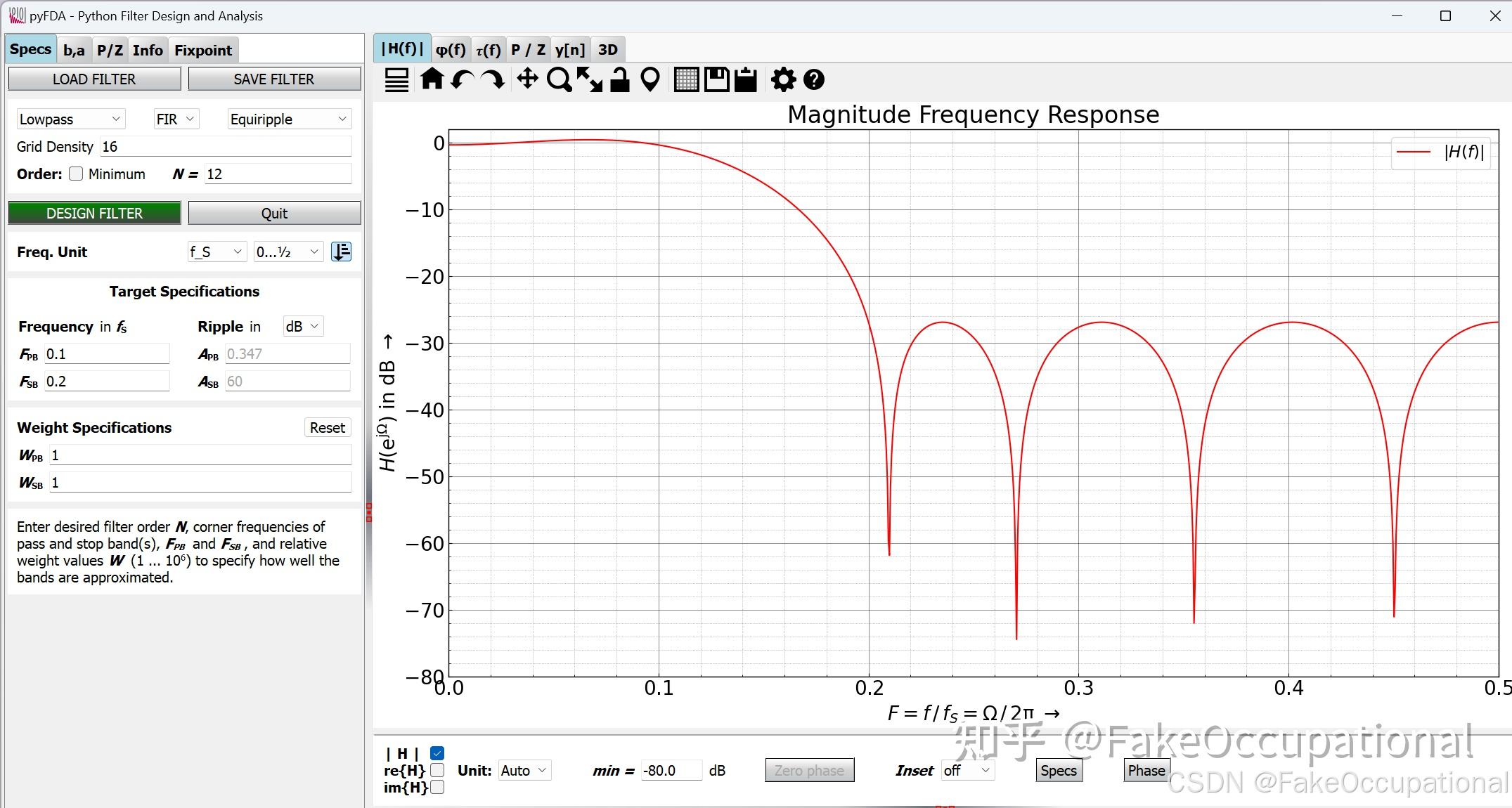Click the help question mark icon
The height and width of the screenshot is (808, 1512).
tap(813, 79)
